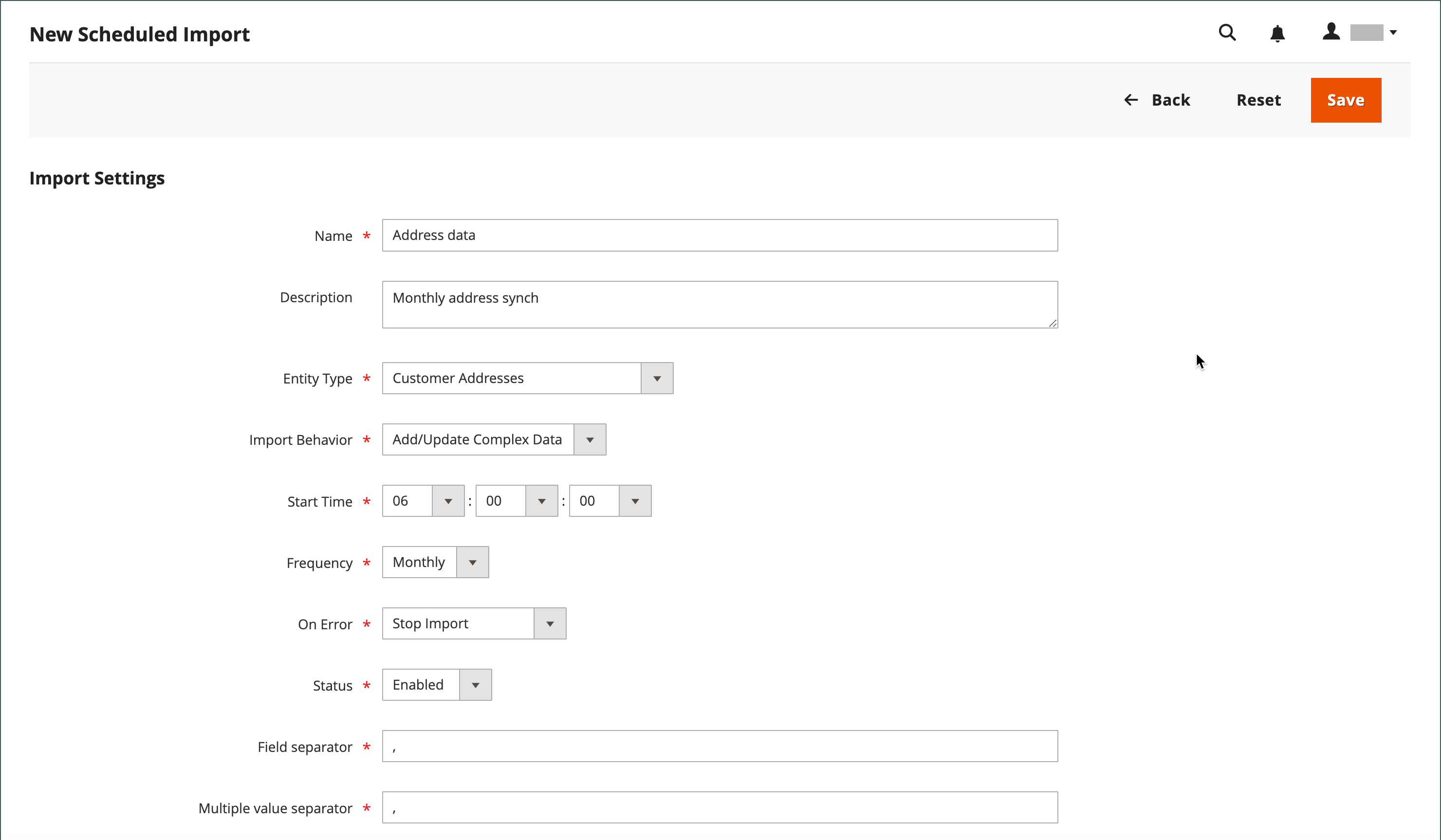Image resolution: width=1441 pixels, height=840 pixels.
Task: Expand the Import Behavior dropdown
Action: tap(494, 439)
